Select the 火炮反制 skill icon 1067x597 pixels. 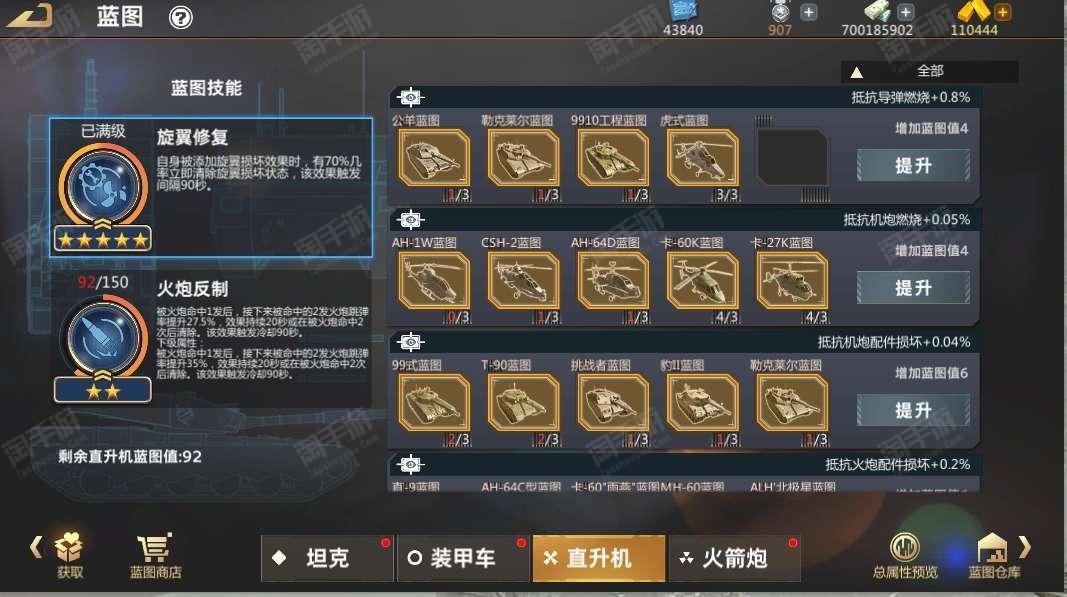[103, 338]
